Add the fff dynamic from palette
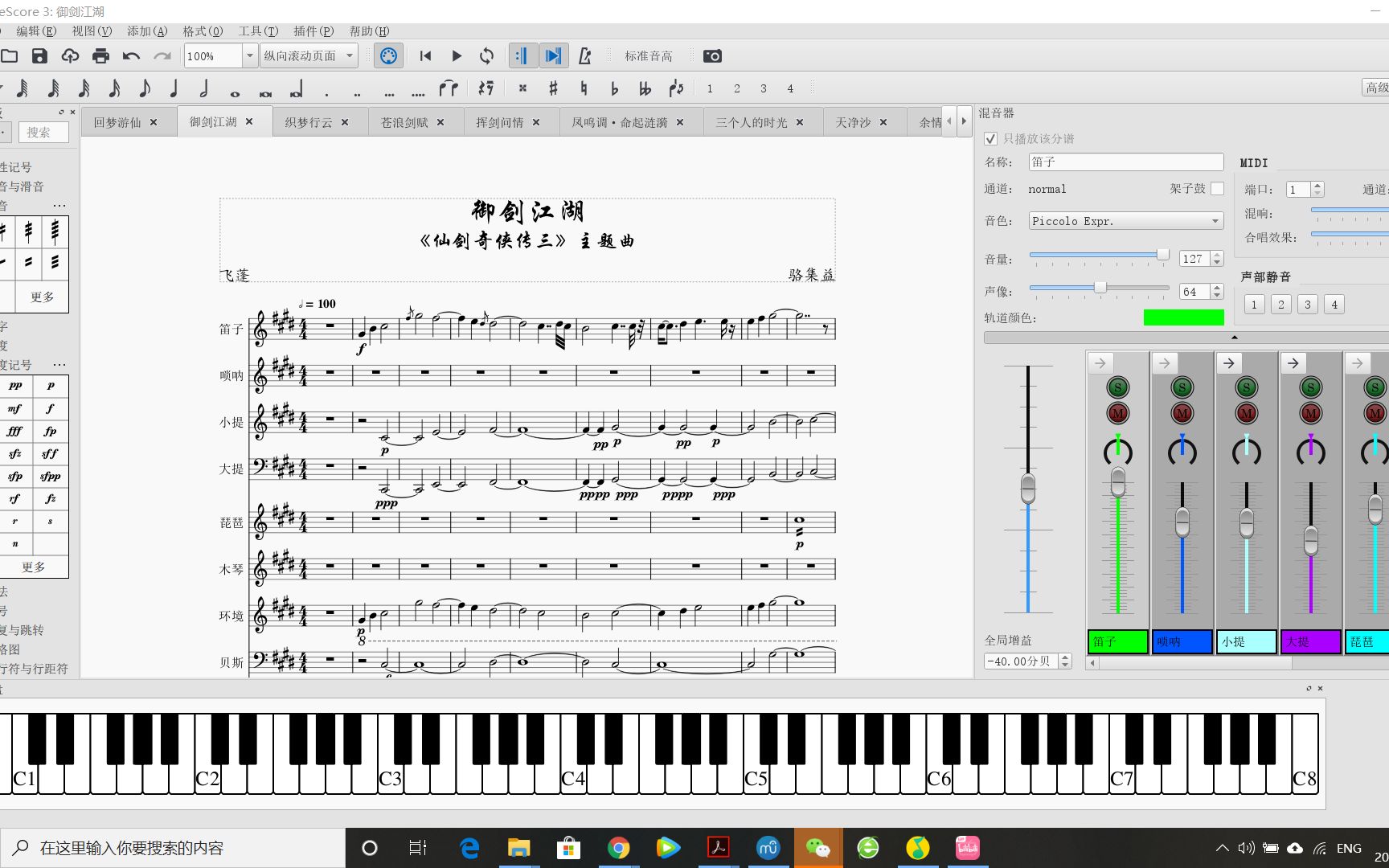The image size is (1389, 868). 15,431
